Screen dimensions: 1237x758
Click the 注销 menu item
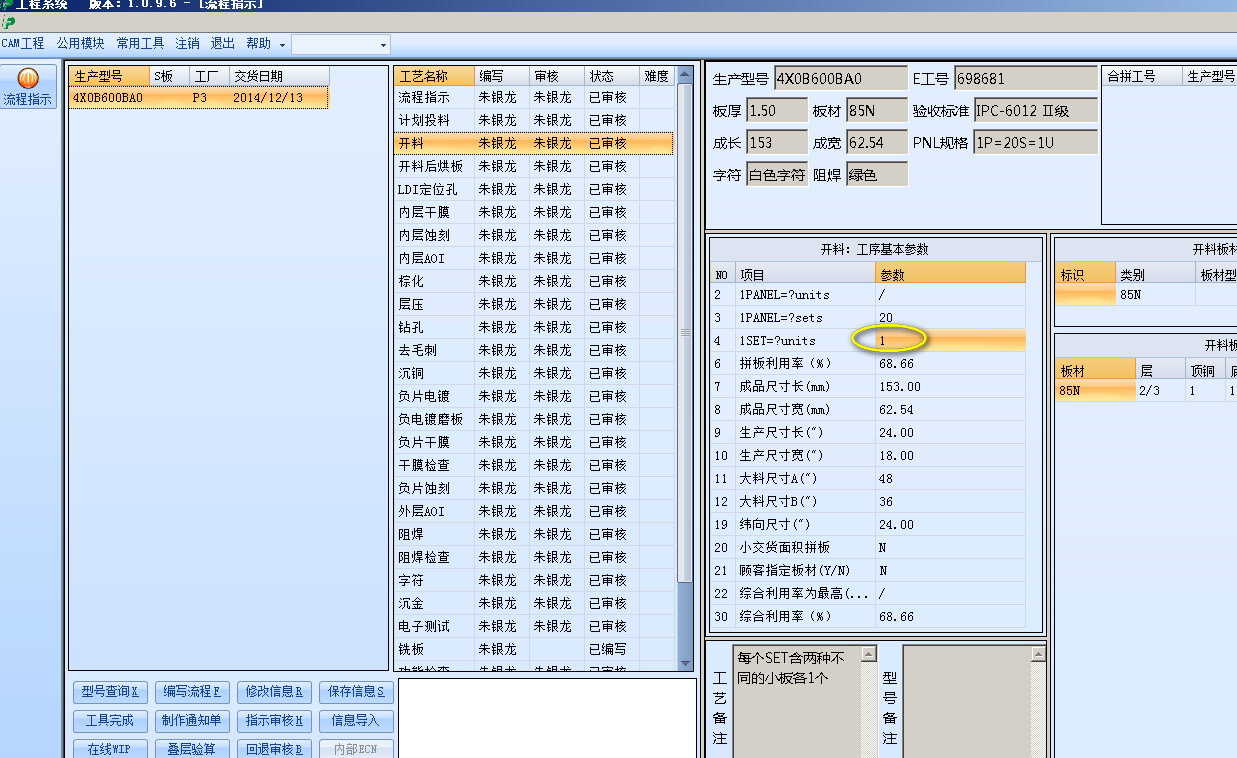[187, 44]
